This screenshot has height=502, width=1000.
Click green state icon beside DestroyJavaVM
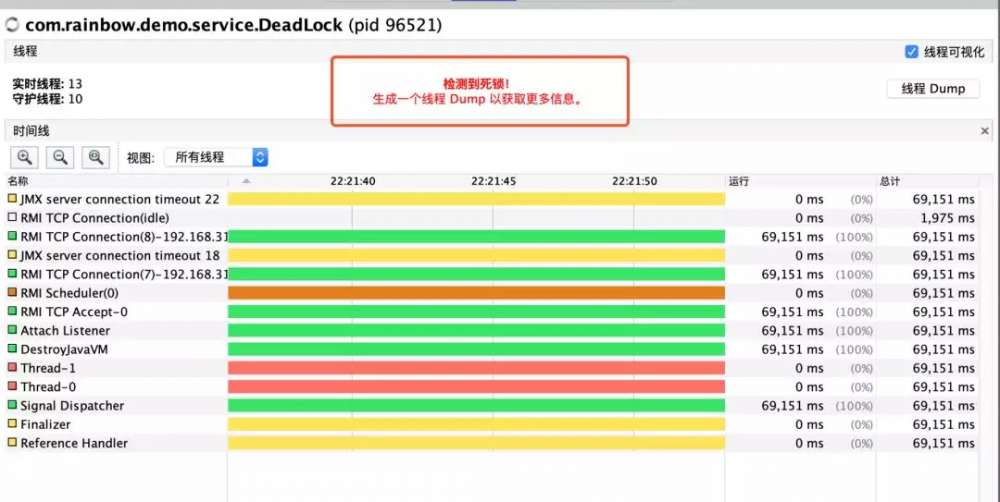coord(12,348)
